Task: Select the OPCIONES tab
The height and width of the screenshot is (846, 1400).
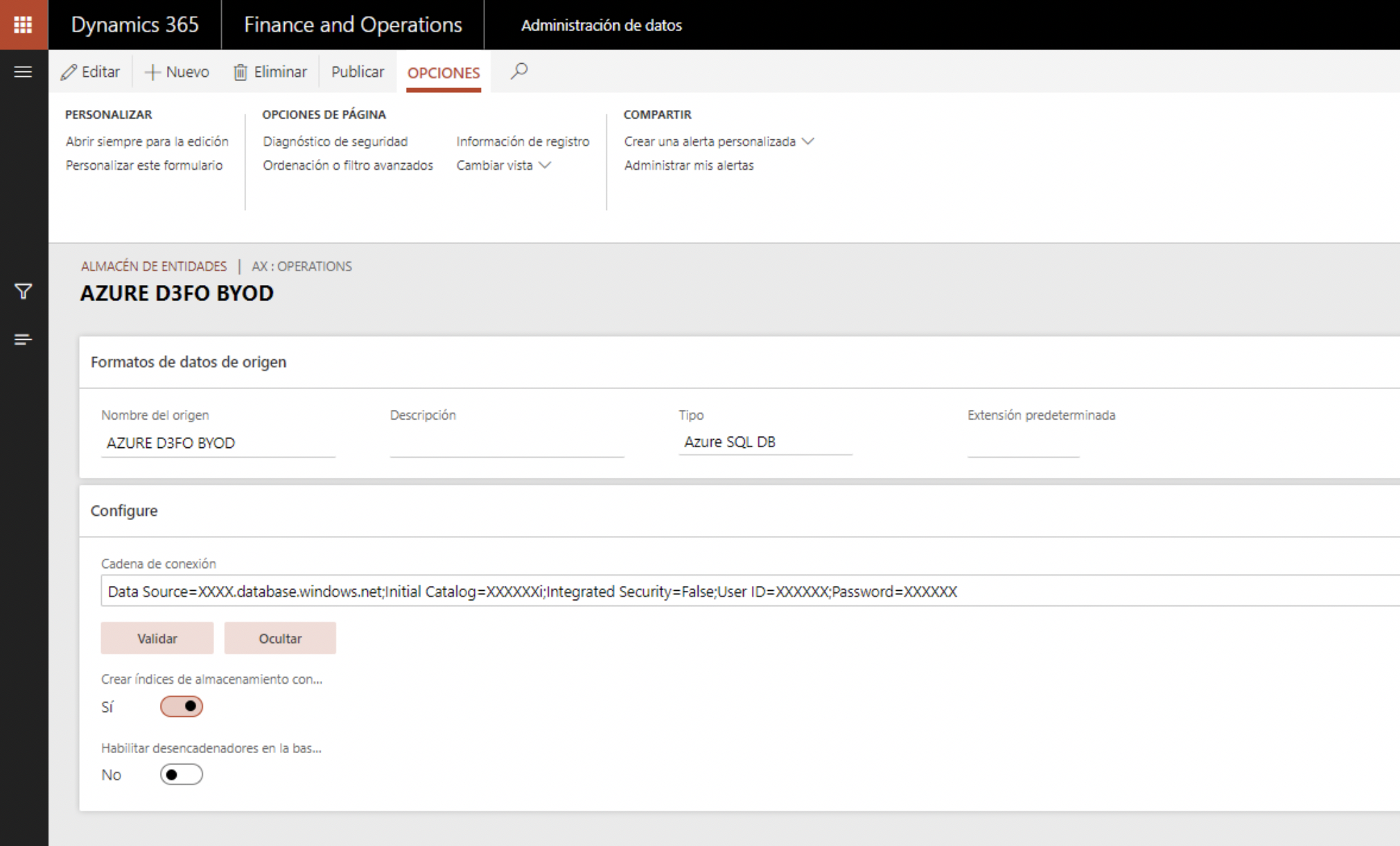Action: pos(444,73)
